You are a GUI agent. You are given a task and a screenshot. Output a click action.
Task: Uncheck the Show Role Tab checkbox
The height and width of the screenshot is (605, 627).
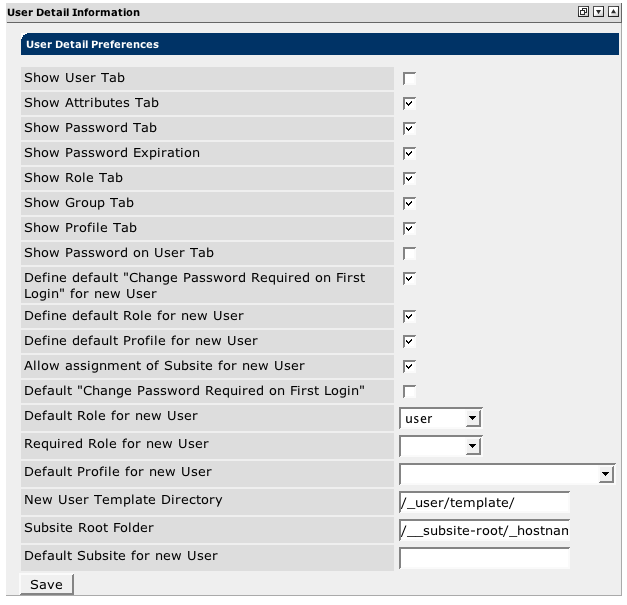(409, 178)
